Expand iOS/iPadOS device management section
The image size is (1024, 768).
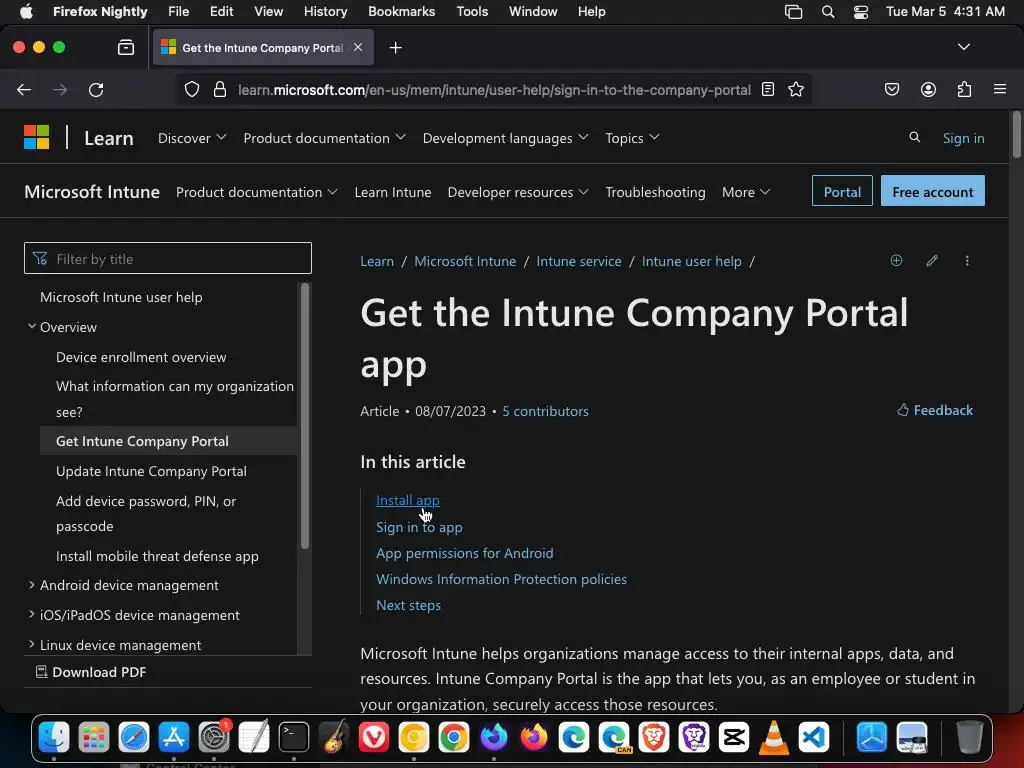point(31,614)
